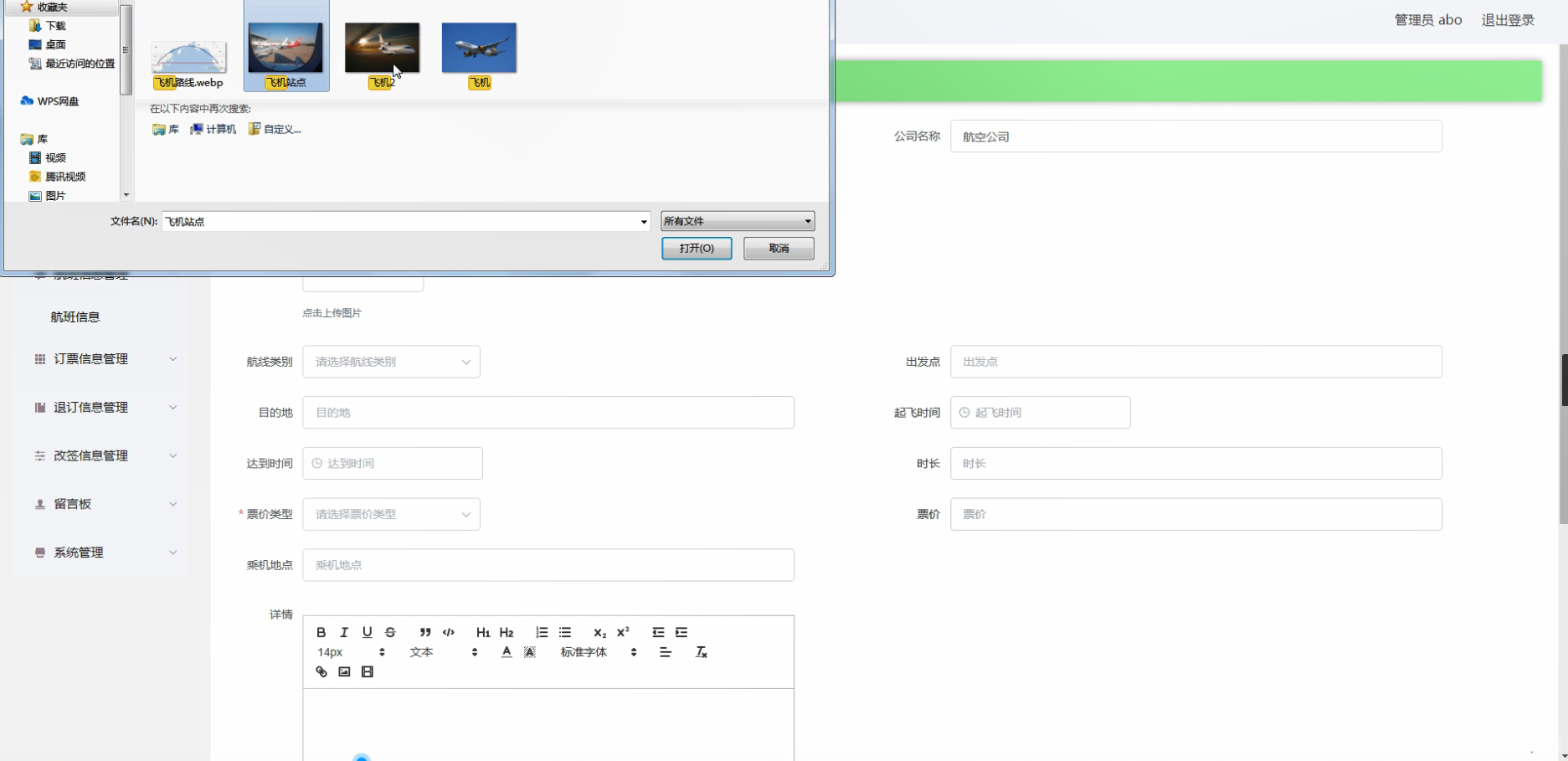Search again in 计算机 location

(213, 130)
